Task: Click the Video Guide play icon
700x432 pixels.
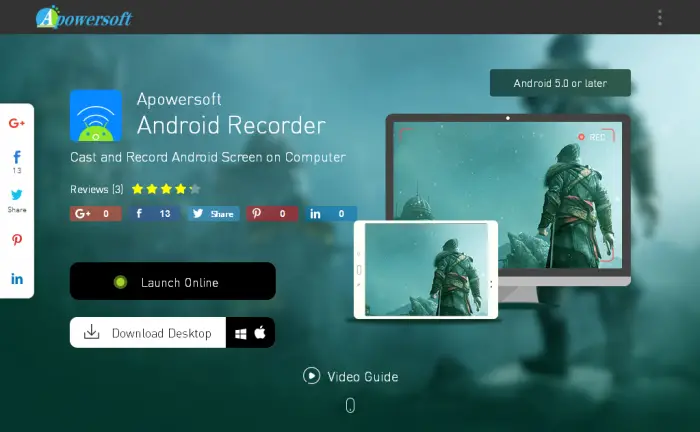Action: coord(311,376)
